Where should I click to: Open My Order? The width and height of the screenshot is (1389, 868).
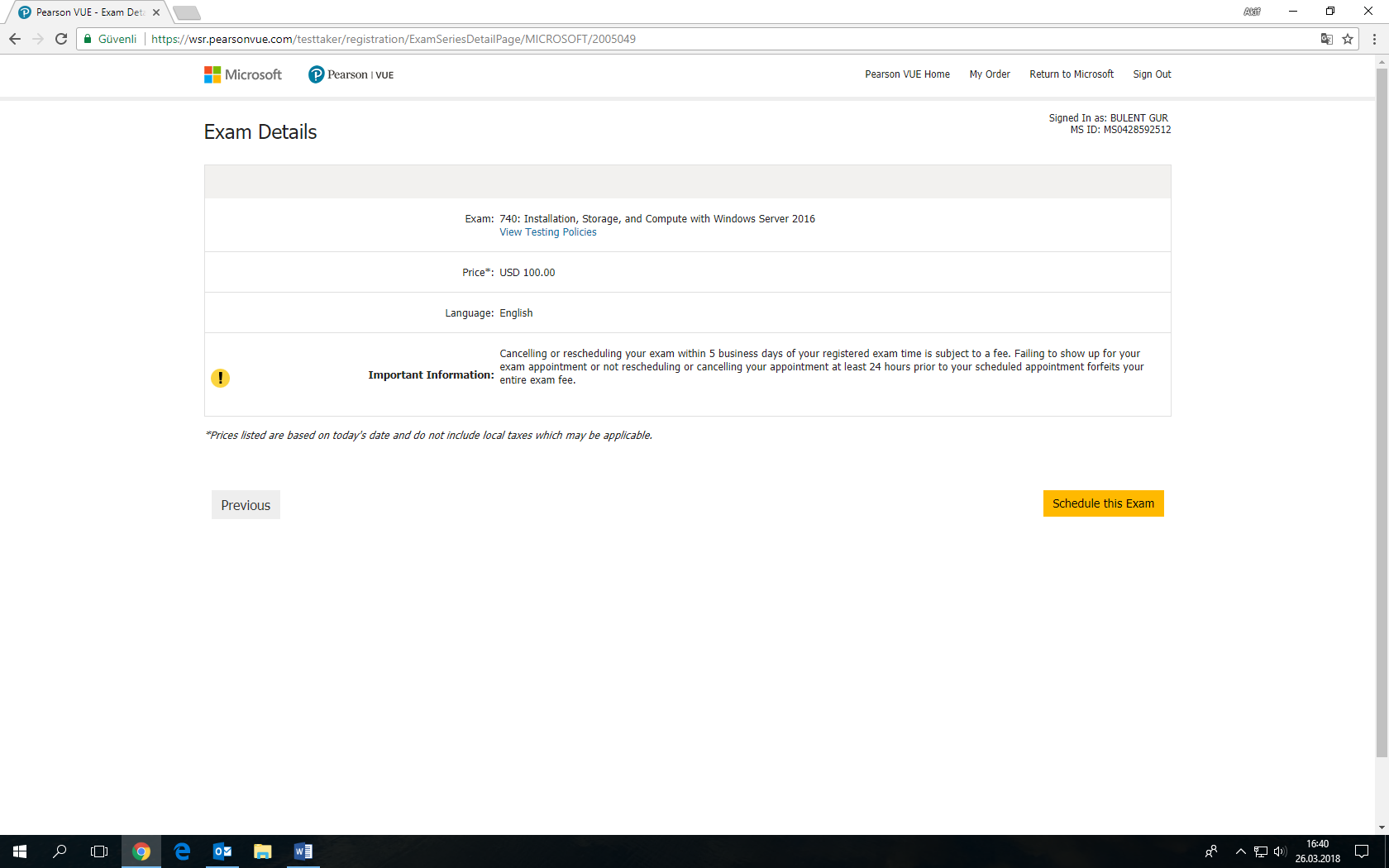990,74
